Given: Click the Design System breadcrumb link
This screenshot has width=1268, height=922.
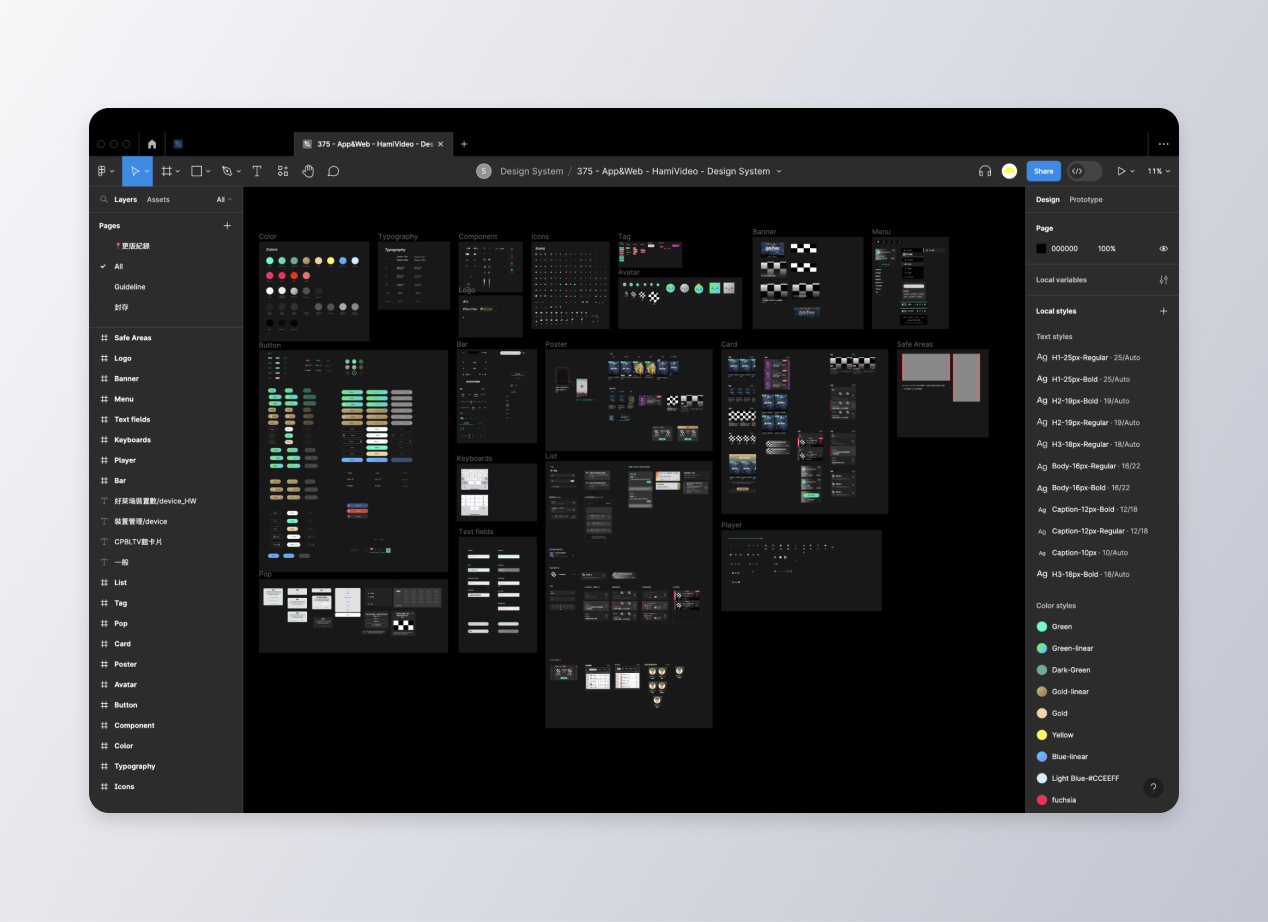Looking at the screenshot, I should click(x=530, y=171).
